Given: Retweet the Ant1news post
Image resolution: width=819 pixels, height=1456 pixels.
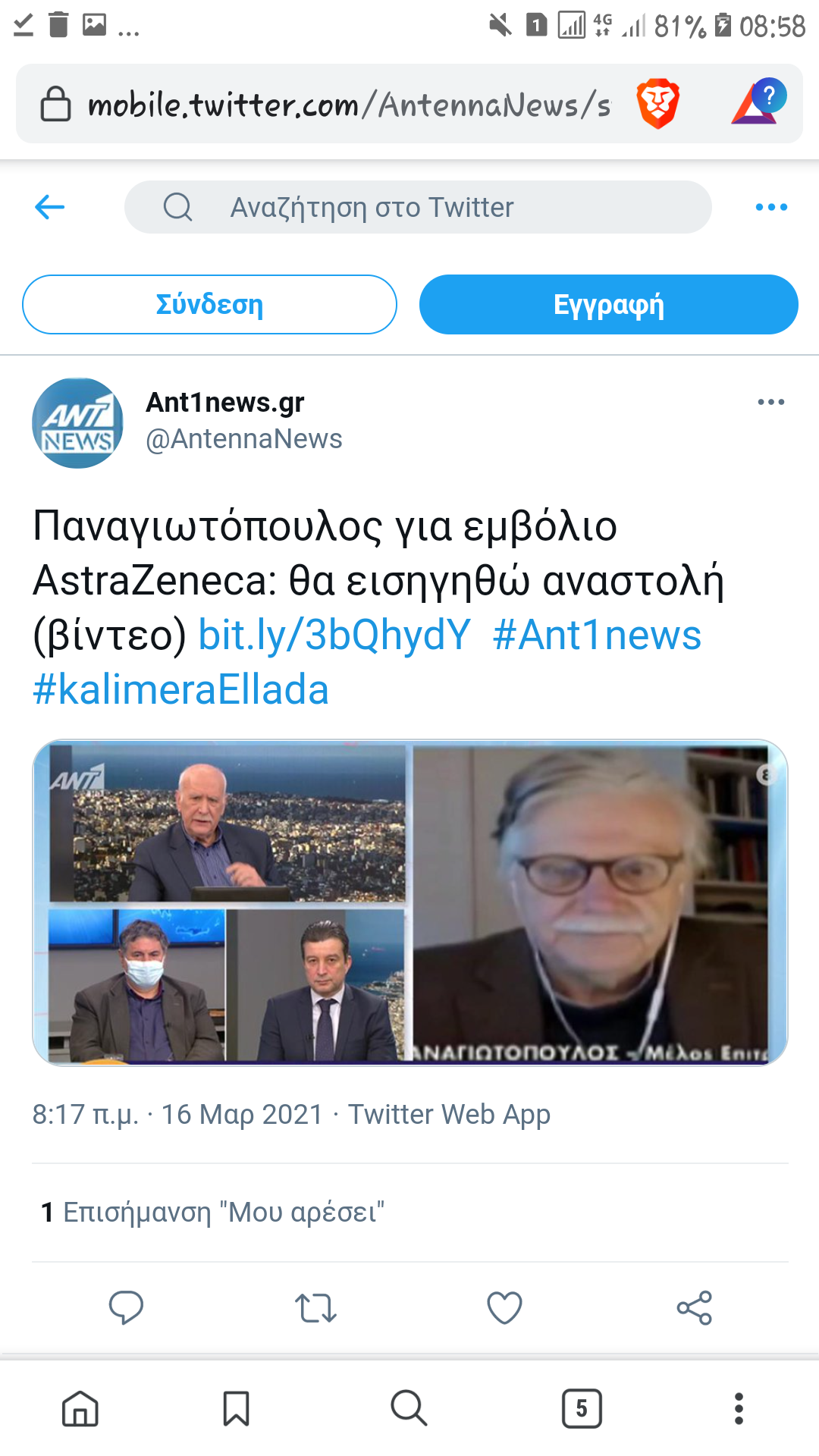Looking at the screenshot, I should (x=315, y=1307).
